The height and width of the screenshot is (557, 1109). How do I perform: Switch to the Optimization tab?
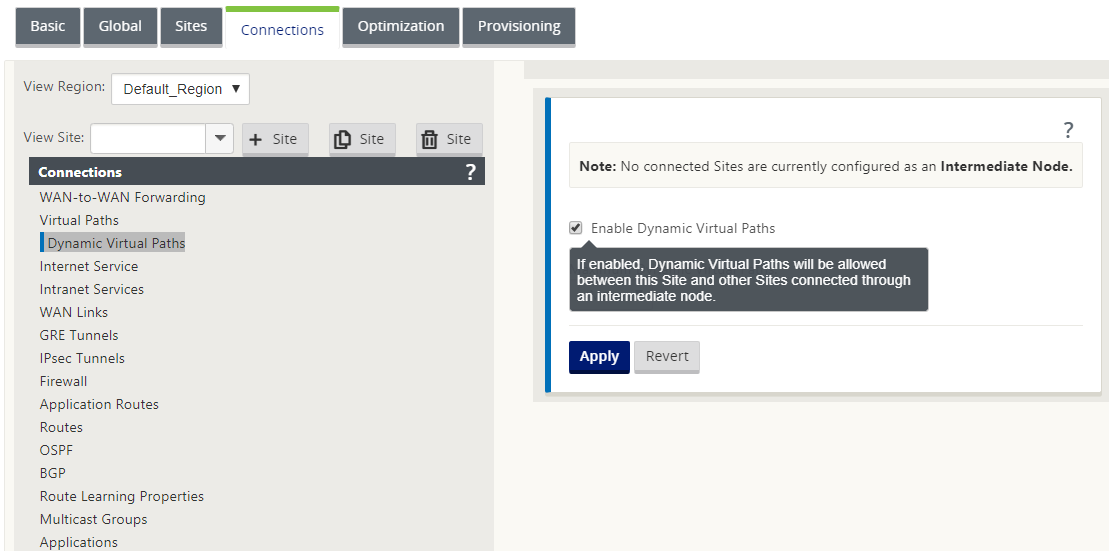400,26
